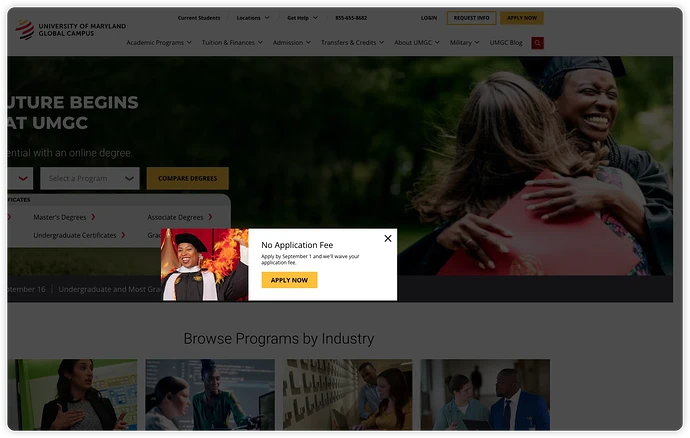This screenshot has width=690, height=438.
Task: Expand the About UMGC menu
Action: point(417,43)
